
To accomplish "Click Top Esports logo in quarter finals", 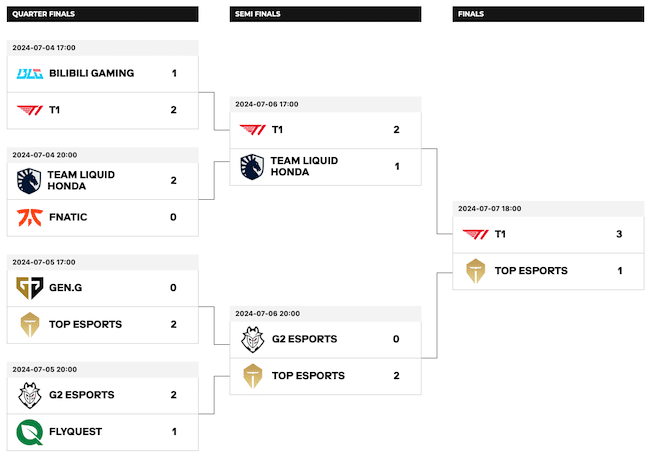I will click(x=29, y=325).
